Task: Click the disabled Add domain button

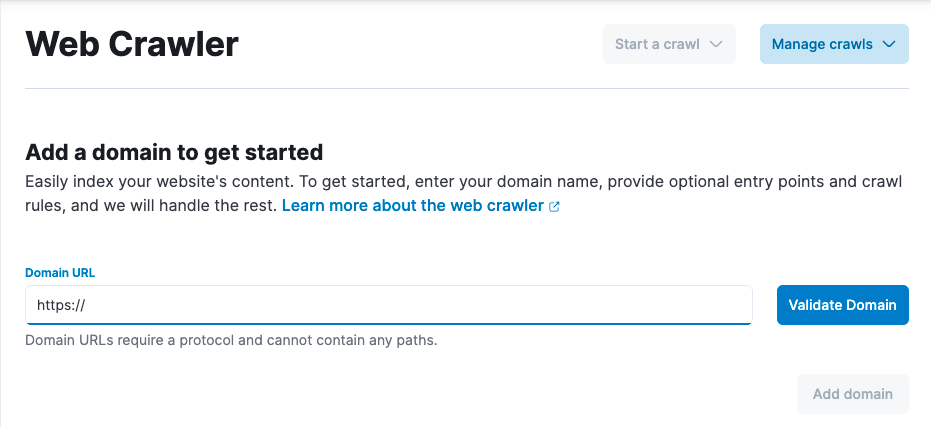Action: [852, 394]
